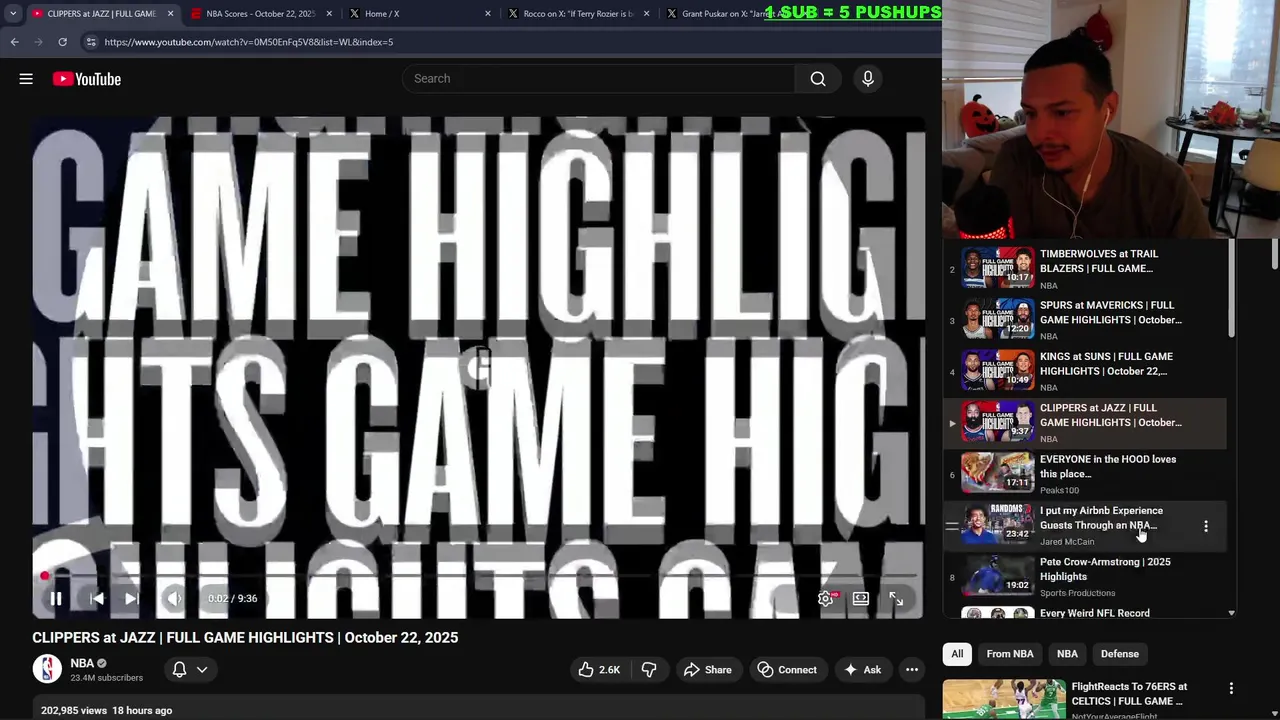Viewport: 1280px width, 720px height.
Task: Open the player settings gear
Action: click(x=826, y=599)
